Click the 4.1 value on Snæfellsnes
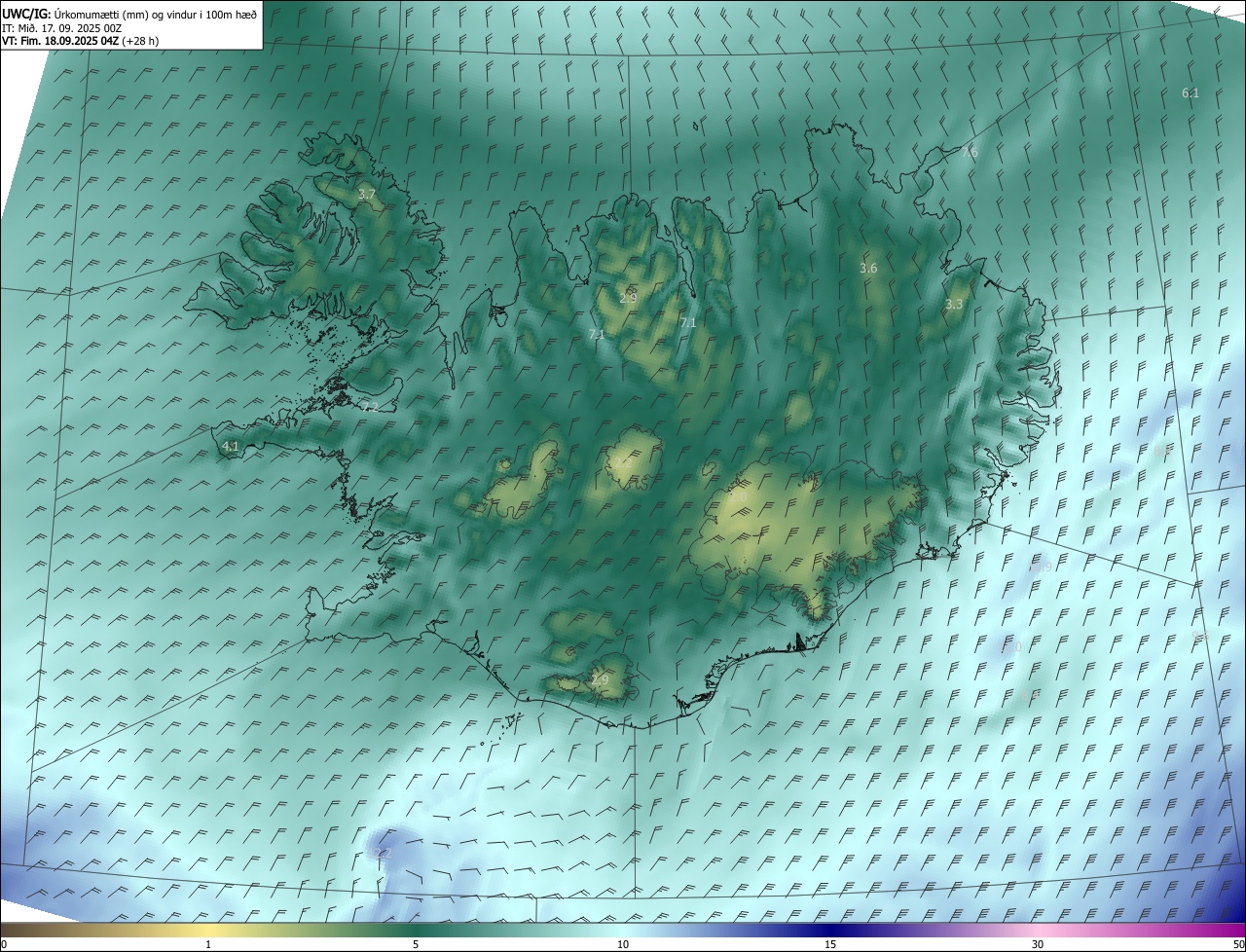Image resolution: width=1246 pixels, height=952 pixels. click(231, 447)
